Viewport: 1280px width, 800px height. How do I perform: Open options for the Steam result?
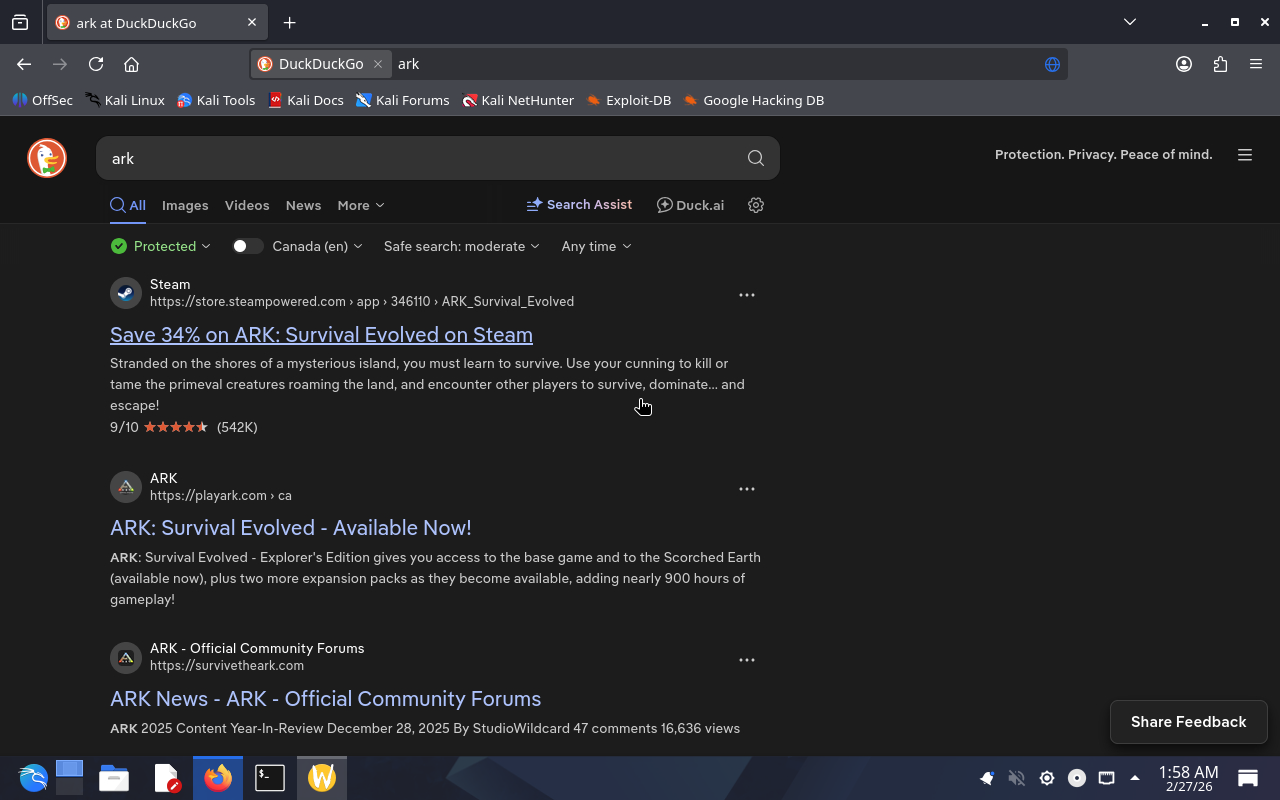(x=747, y=295)
